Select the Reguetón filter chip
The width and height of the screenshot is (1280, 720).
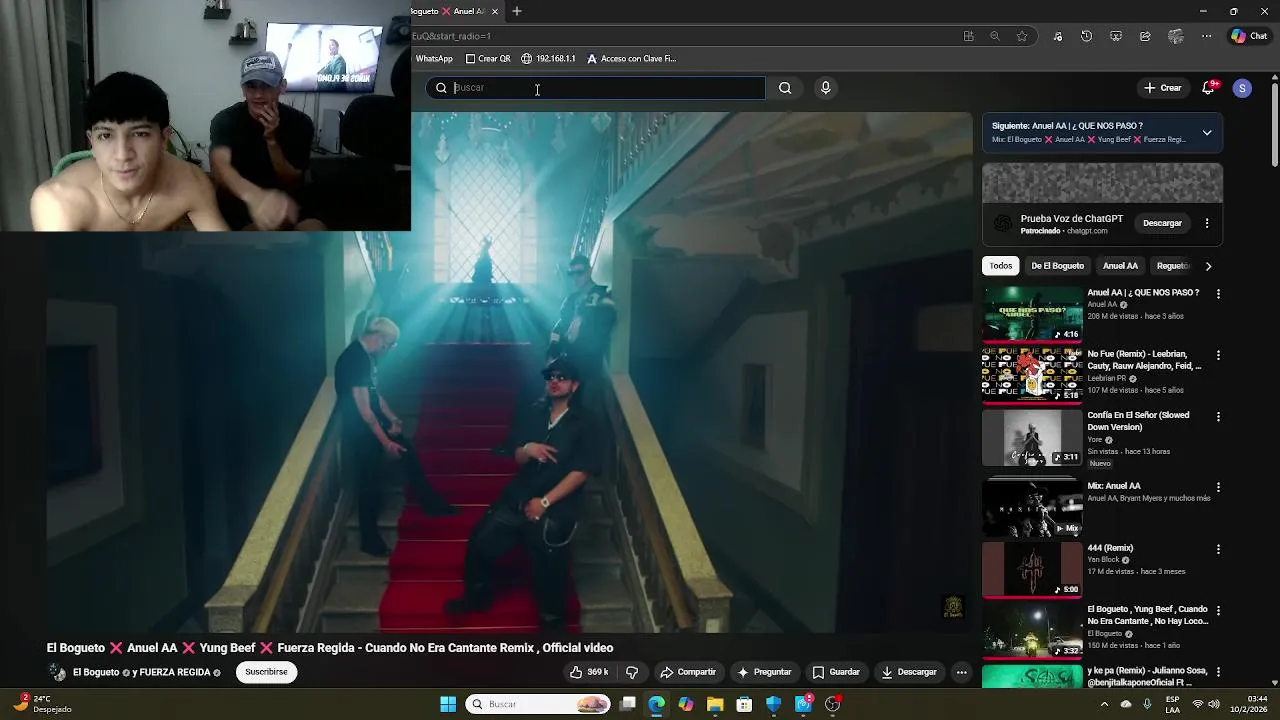pos(1172,266)
